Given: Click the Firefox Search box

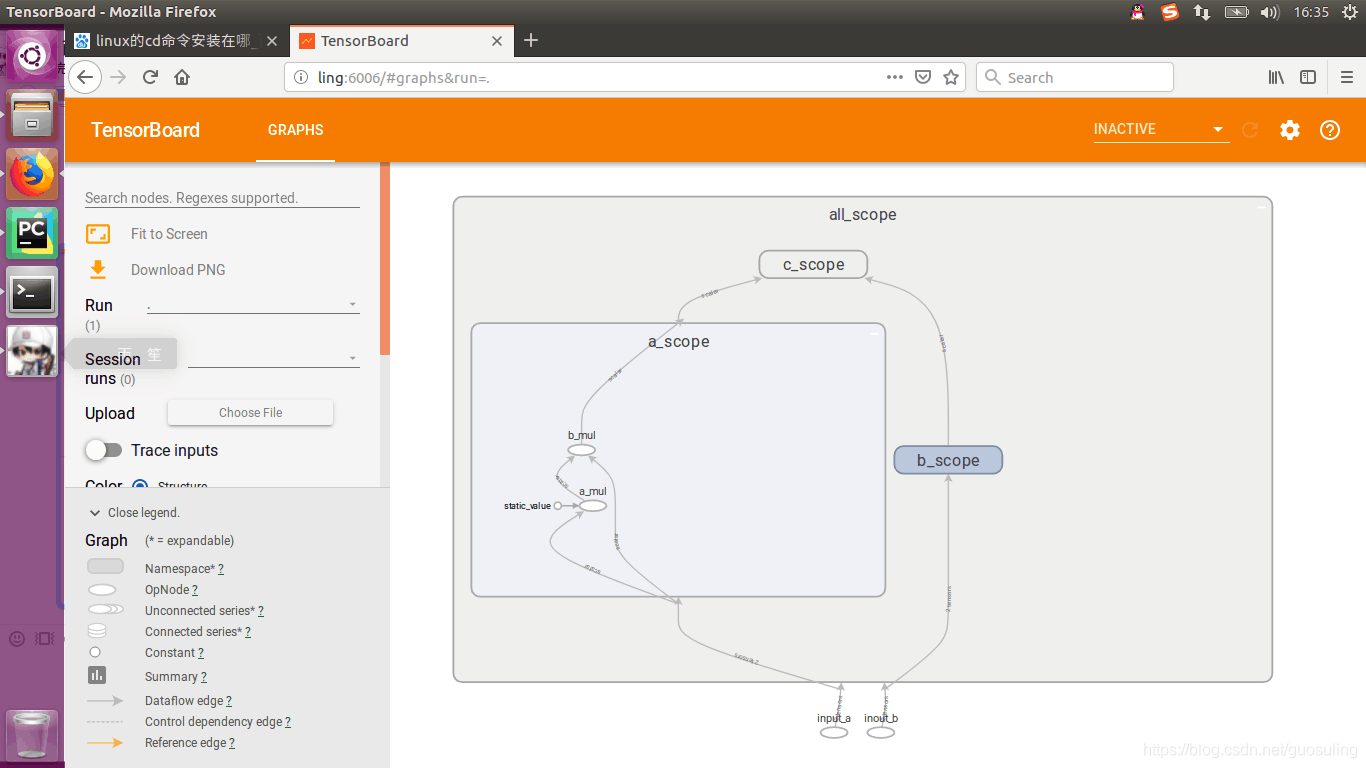Looking at the screenshot, I should click(1074, 77).
